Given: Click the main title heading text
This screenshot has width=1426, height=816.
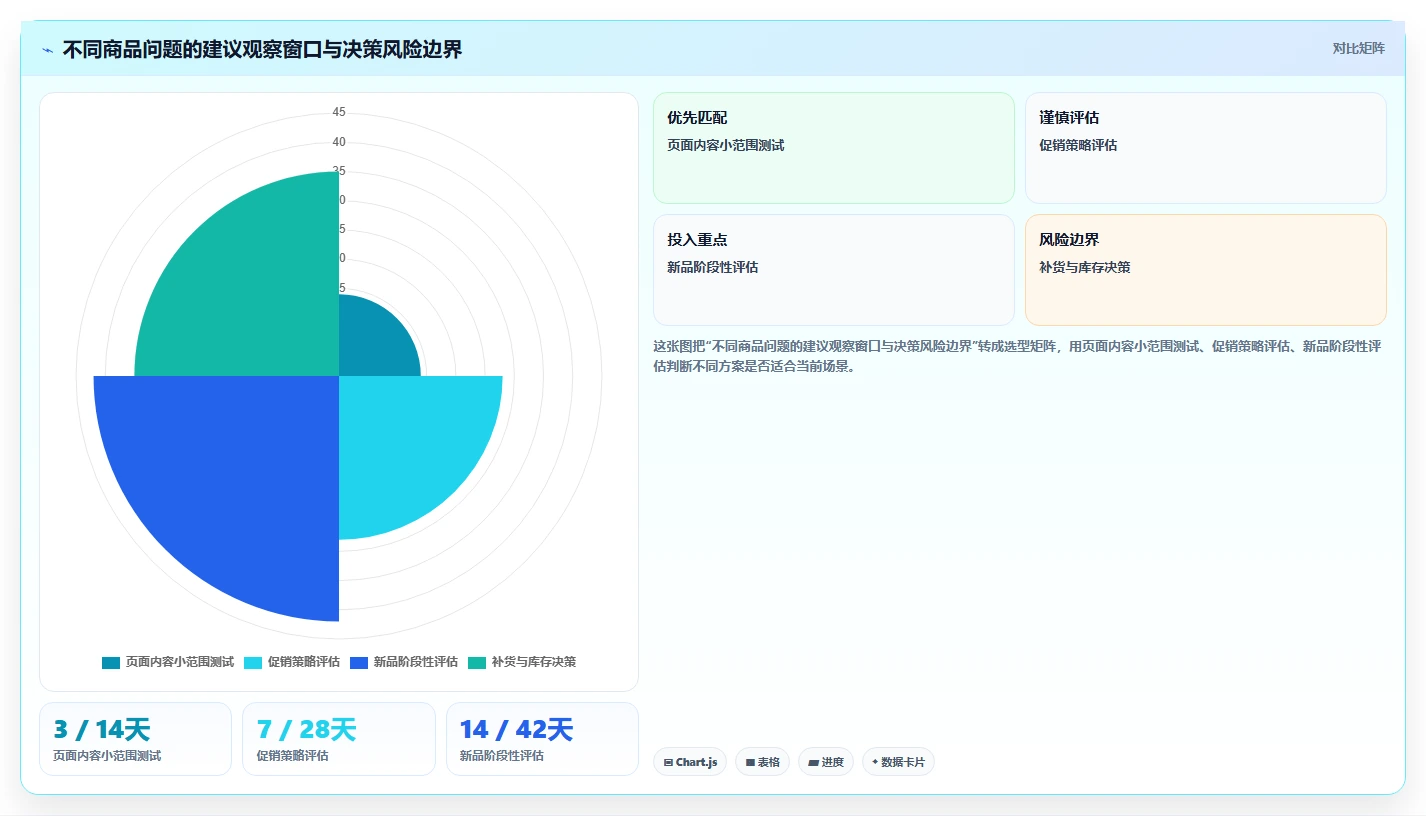Looking at the screenshot, I should 262,49.
